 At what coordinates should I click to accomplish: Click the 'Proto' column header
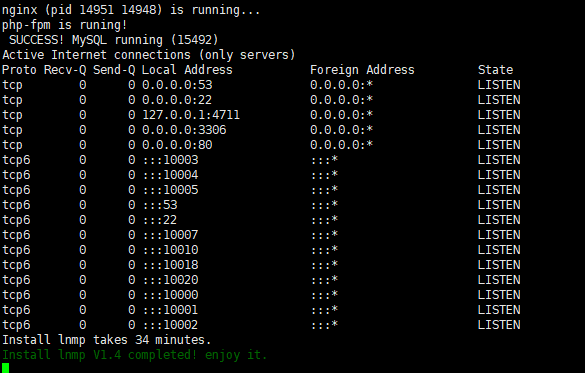[x=19, y=70]
